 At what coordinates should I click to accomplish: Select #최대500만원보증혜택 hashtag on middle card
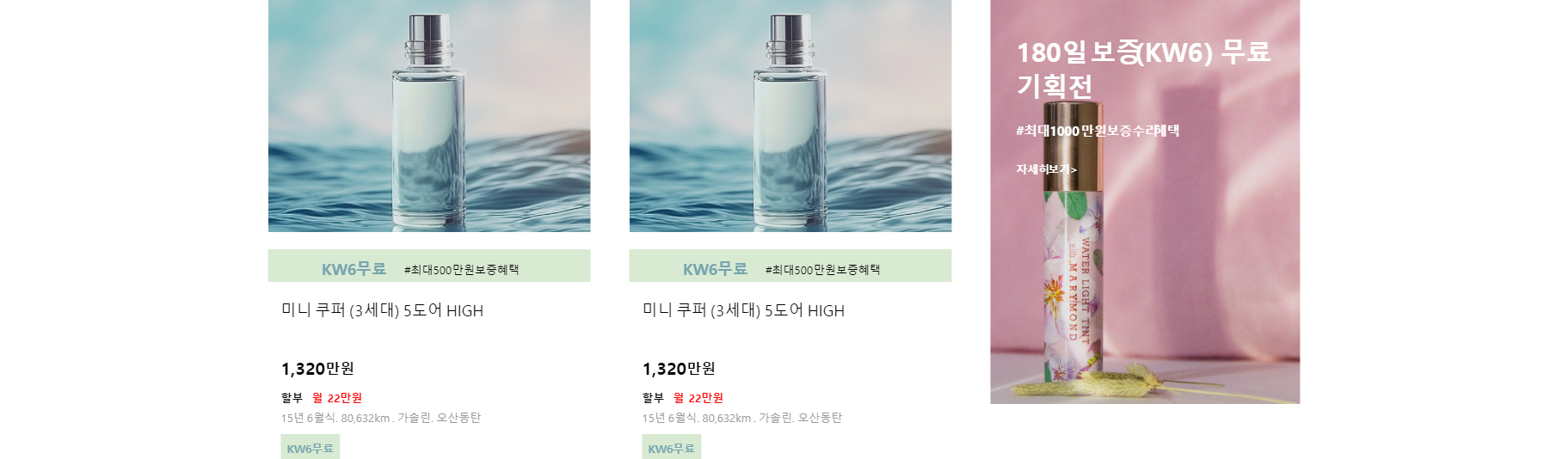point(822,270)
